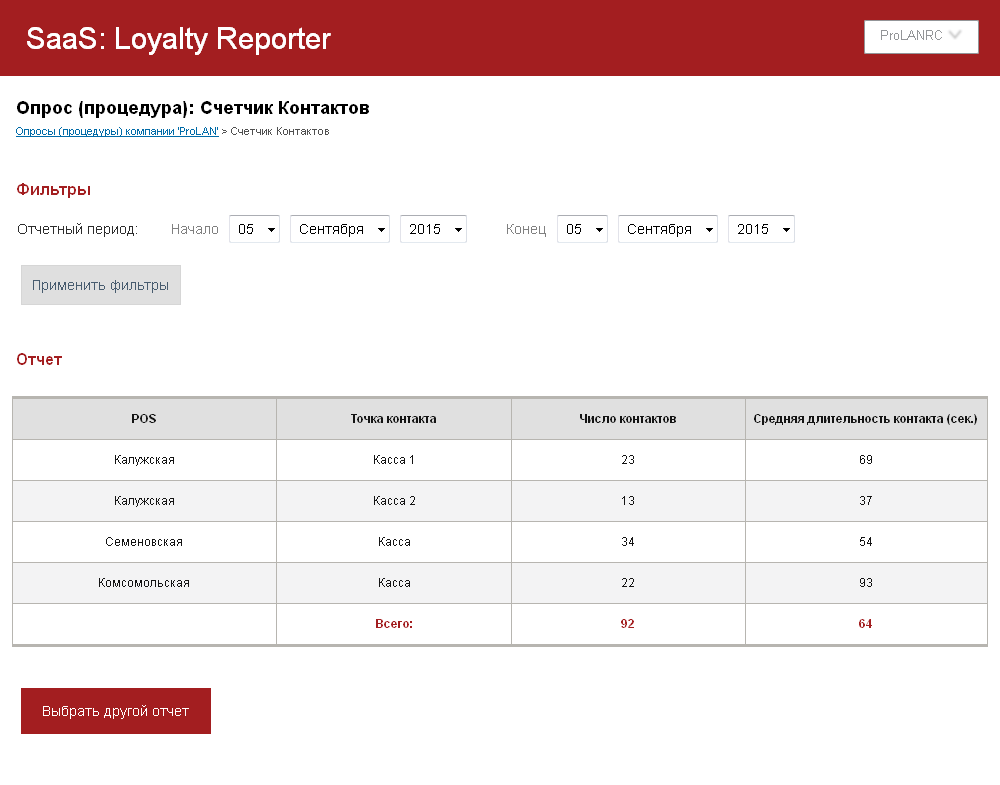Click the SaaS: Loyalty Reporter title
This screenshot has height=785, width=1000.
click(178, 39)
